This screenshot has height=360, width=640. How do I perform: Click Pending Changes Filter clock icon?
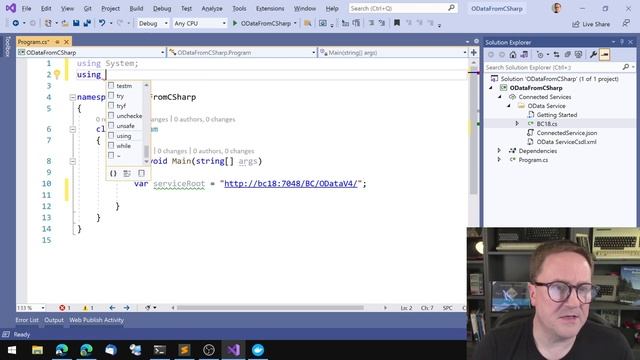540,55
